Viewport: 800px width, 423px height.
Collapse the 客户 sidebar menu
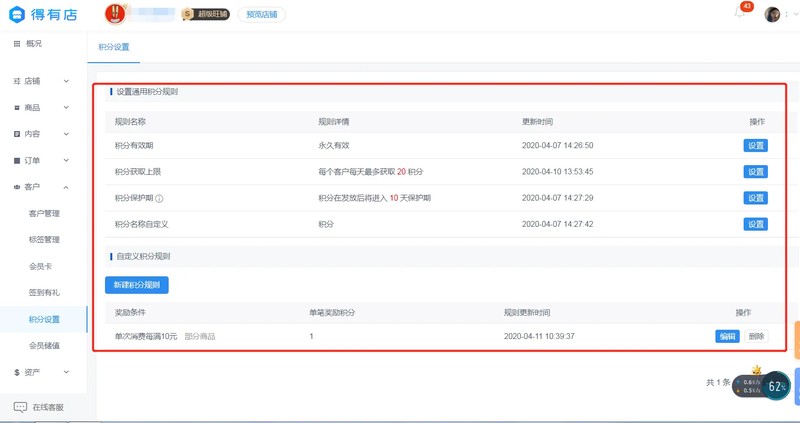click(x=41, y=187)
